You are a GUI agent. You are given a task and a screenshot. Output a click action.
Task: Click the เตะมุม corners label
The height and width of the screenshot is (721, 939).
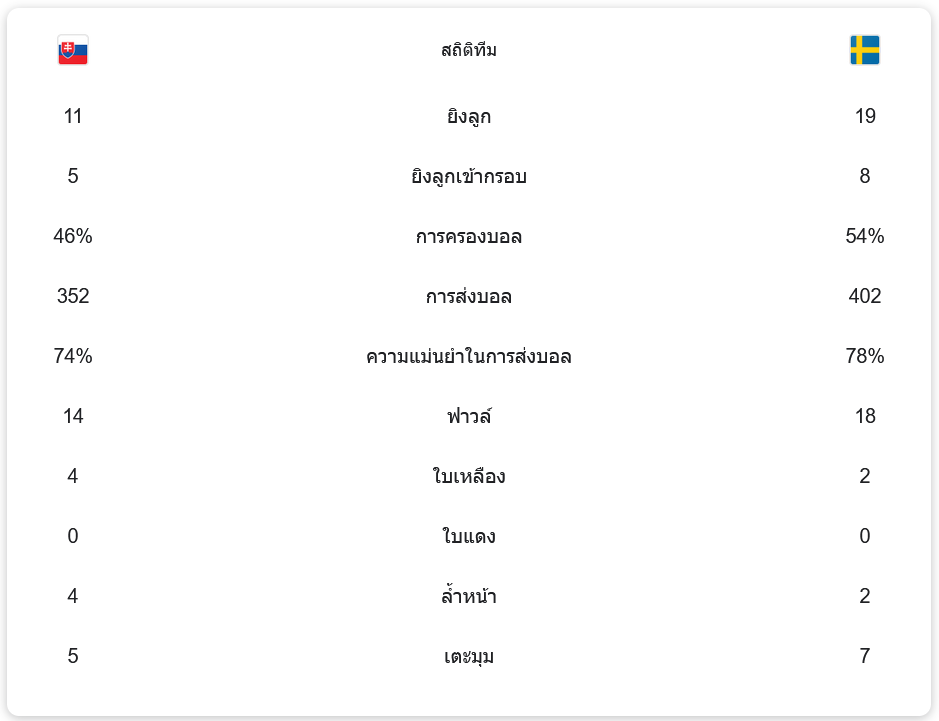point(468,657)
